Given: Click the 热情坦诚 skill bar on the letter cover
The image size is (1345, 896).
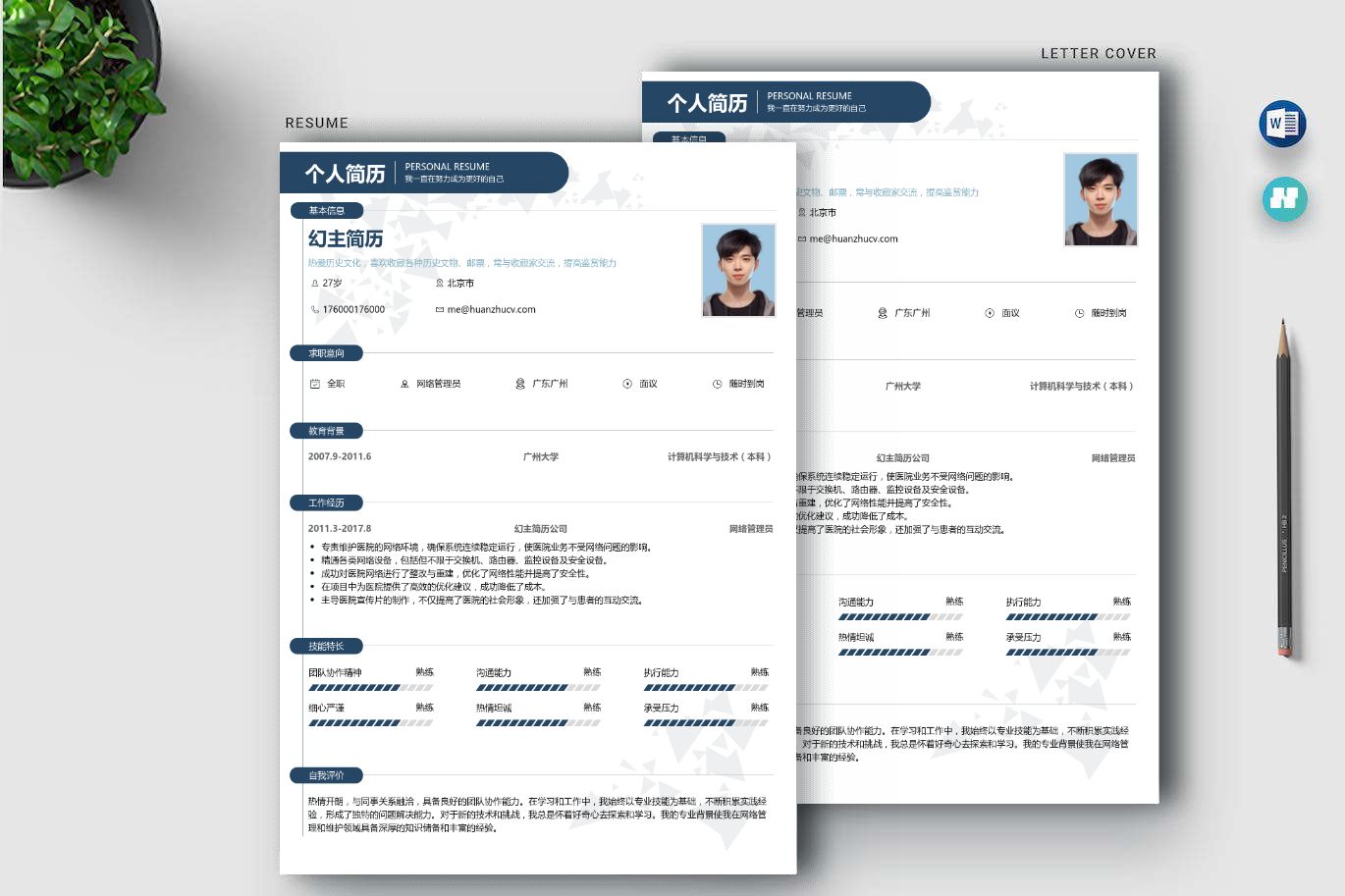Looking at the screenshot, I should [x=900, y=653].
